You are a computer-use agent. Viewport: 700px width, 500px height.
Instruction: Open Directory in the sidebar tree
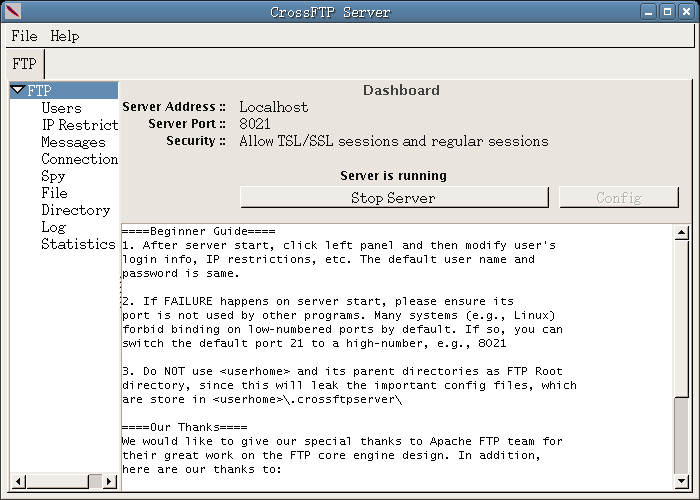(x=75, y=210)
